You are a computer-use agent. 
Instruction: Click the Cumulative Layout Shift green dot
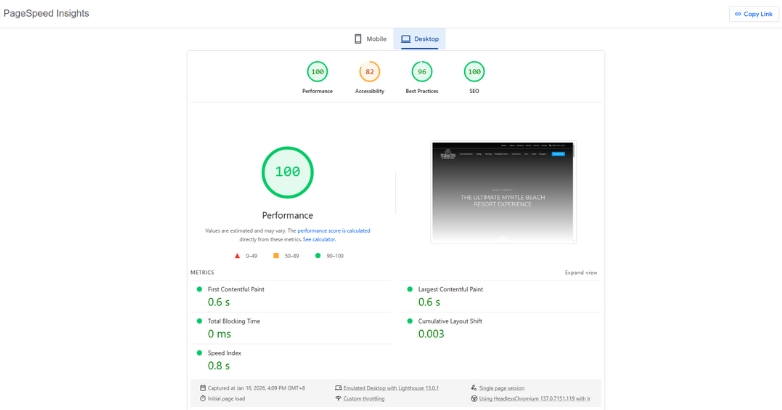tap(410, 321)
